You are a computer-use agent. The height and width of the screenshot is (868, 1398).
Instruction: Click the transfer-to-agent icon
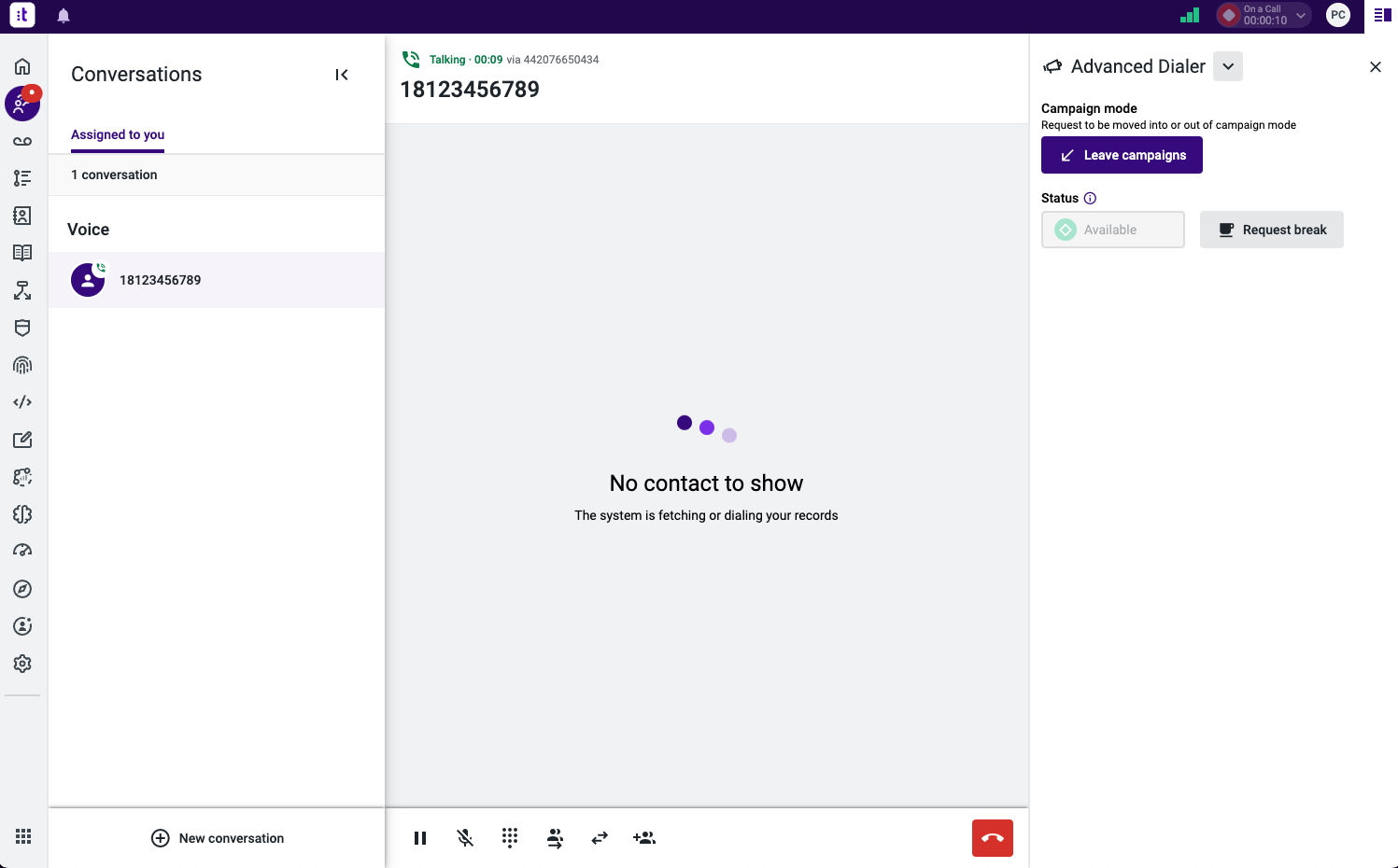point(555,838)
